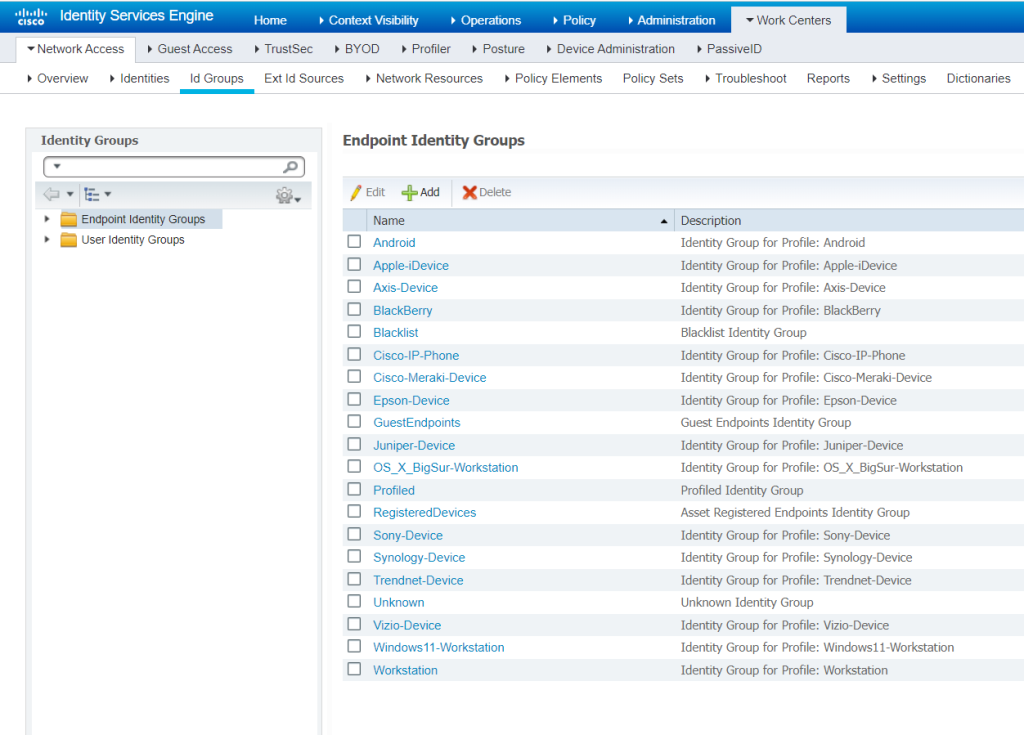The height and width of the screenshot is (735, 1024).
Task: Open the Vizio-Device link
Action: tap(407, 625)
